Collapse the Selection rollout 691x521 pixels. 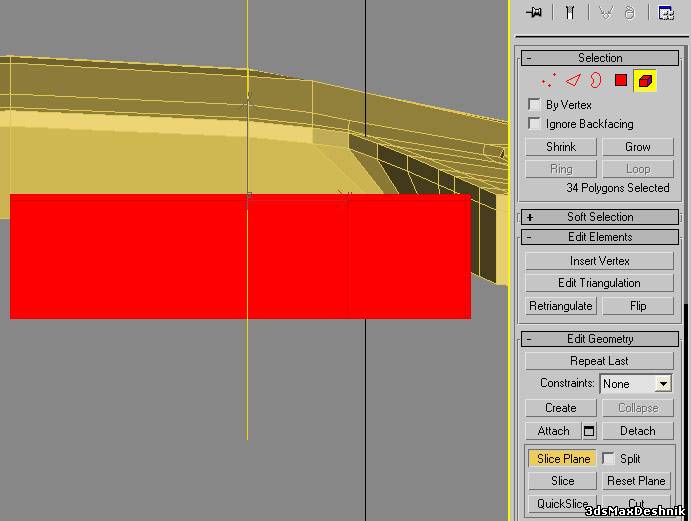tap(600, 58)
